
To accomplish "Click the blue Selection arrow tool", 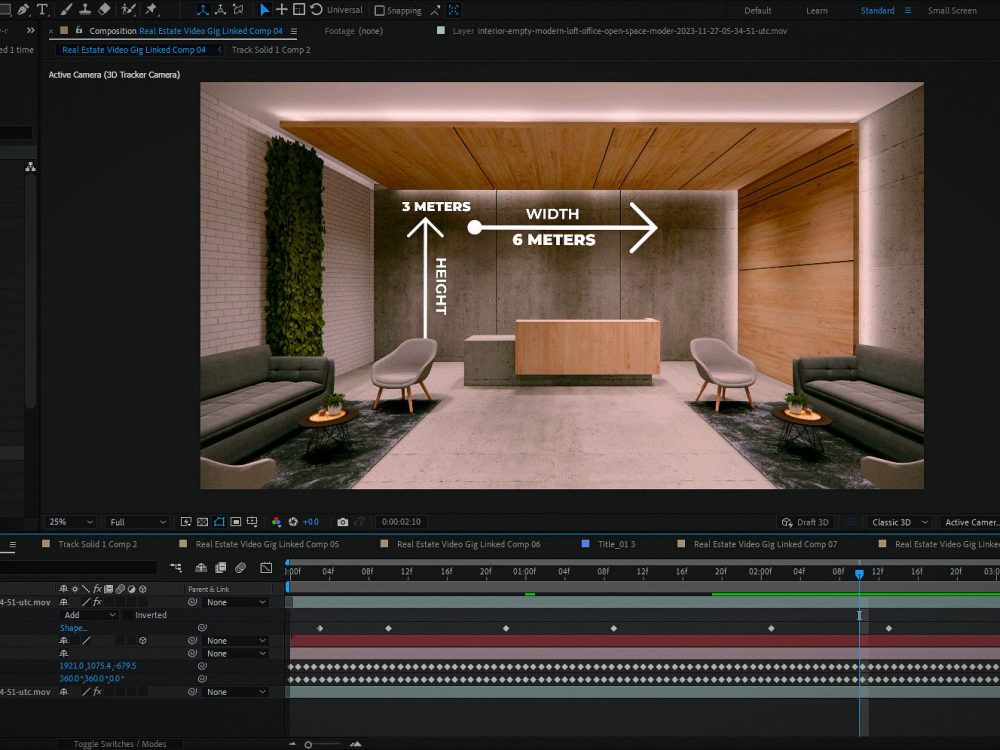I will [x=264, y=10].
